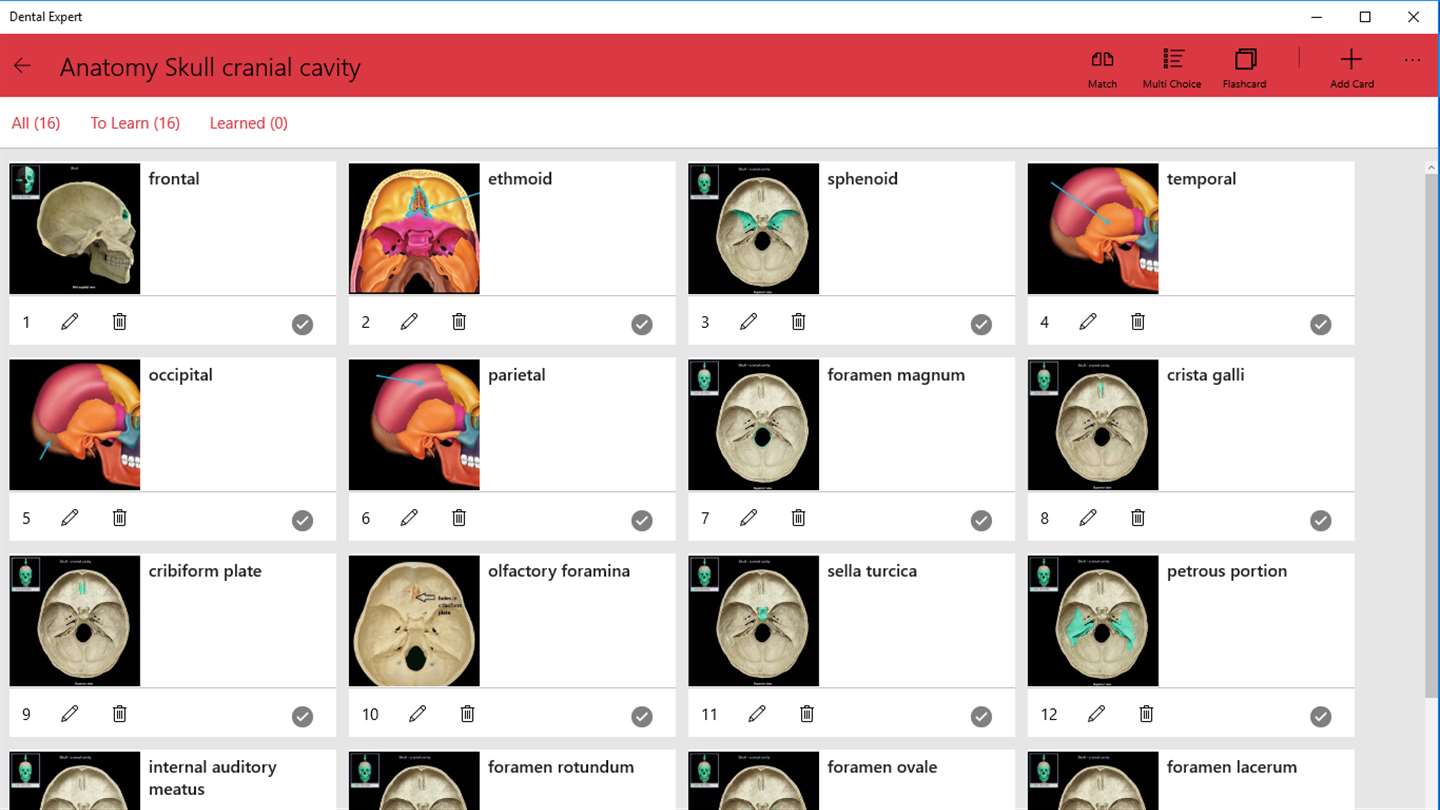
Task: Start the Match game mode
Action: pos(1102,68)
